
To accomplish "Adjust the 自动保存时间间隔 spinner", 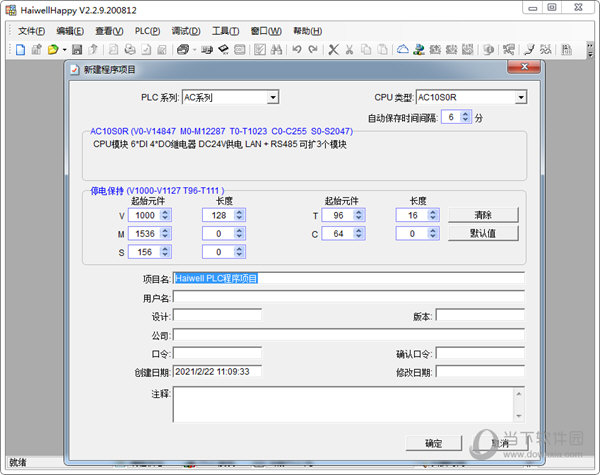I will tap(465, 117).
